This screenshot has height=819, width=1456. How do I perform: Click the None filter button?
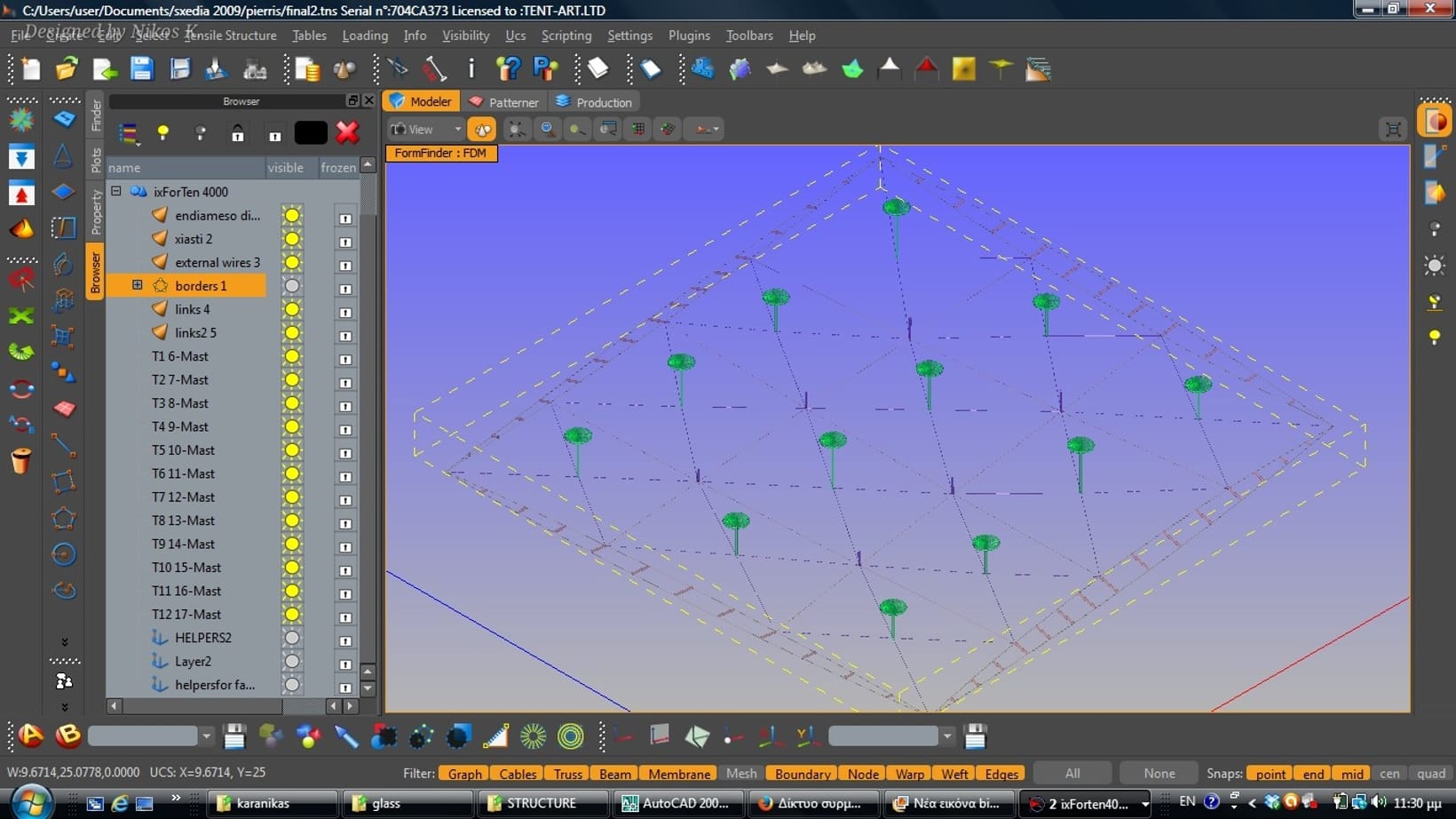tap(1159, 774)
